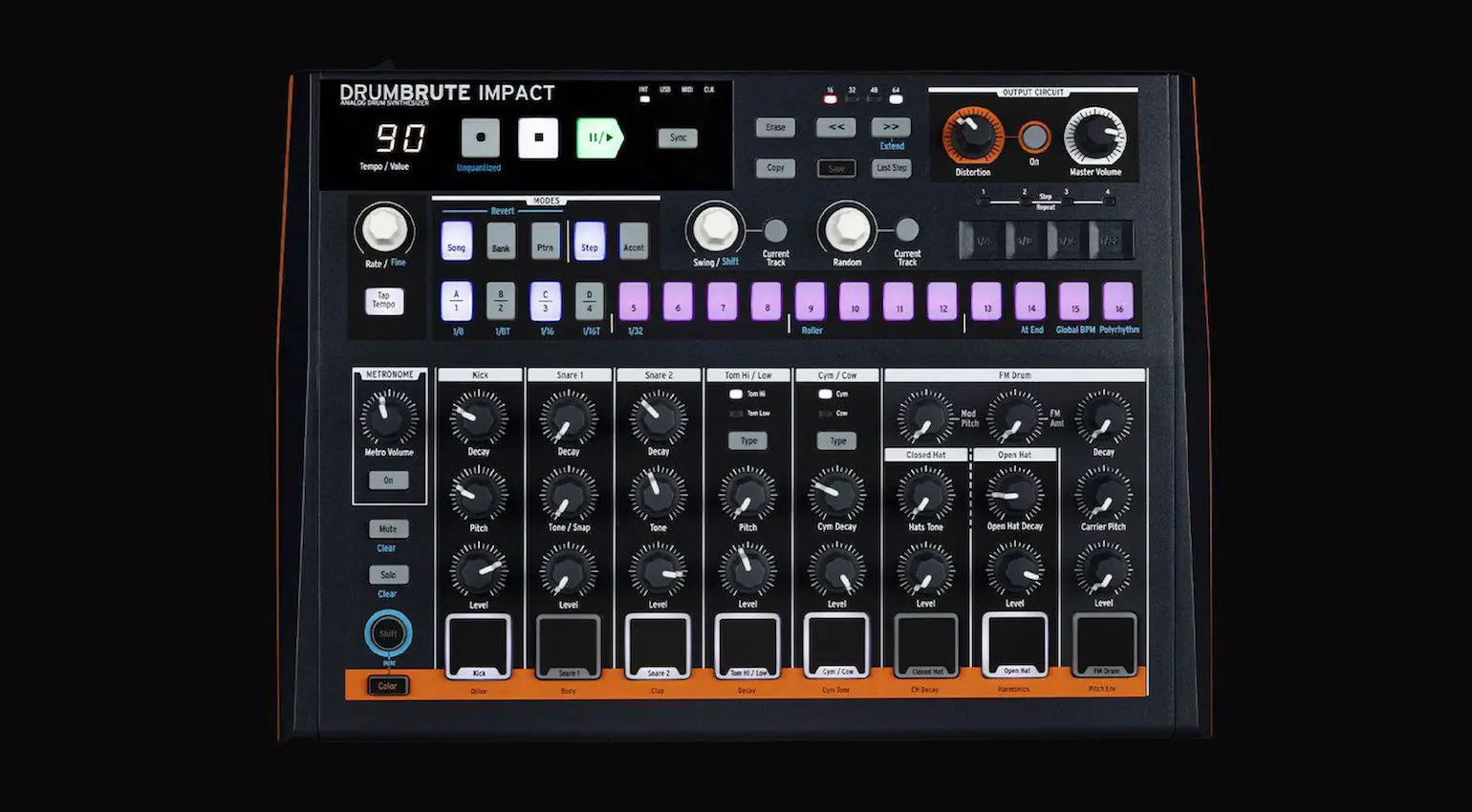
Task: Hit the stop button on the transport
Action: 538,137
